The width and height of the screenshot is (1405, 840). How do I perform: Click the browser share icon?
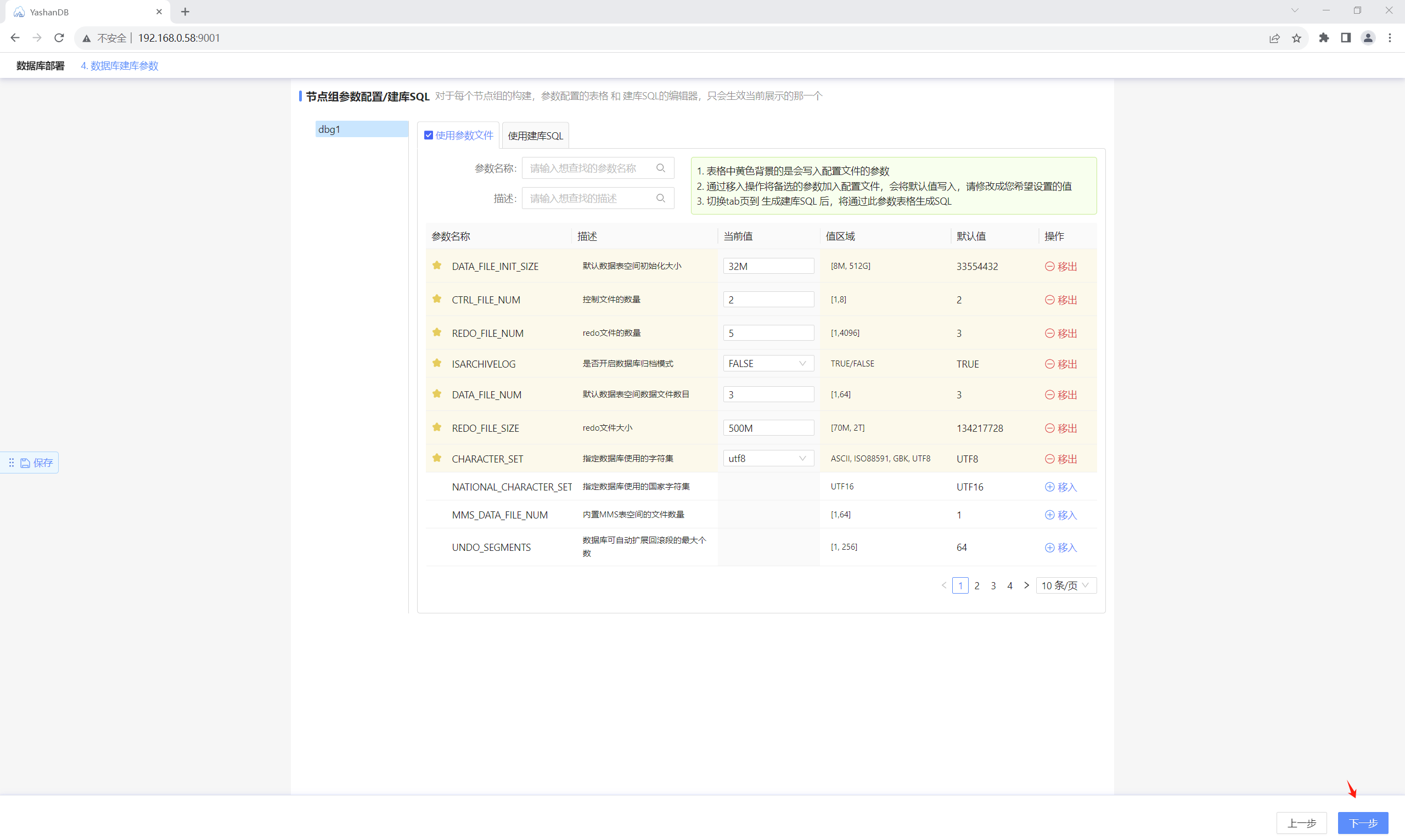pyautogui.click(x=1274, y=38)
